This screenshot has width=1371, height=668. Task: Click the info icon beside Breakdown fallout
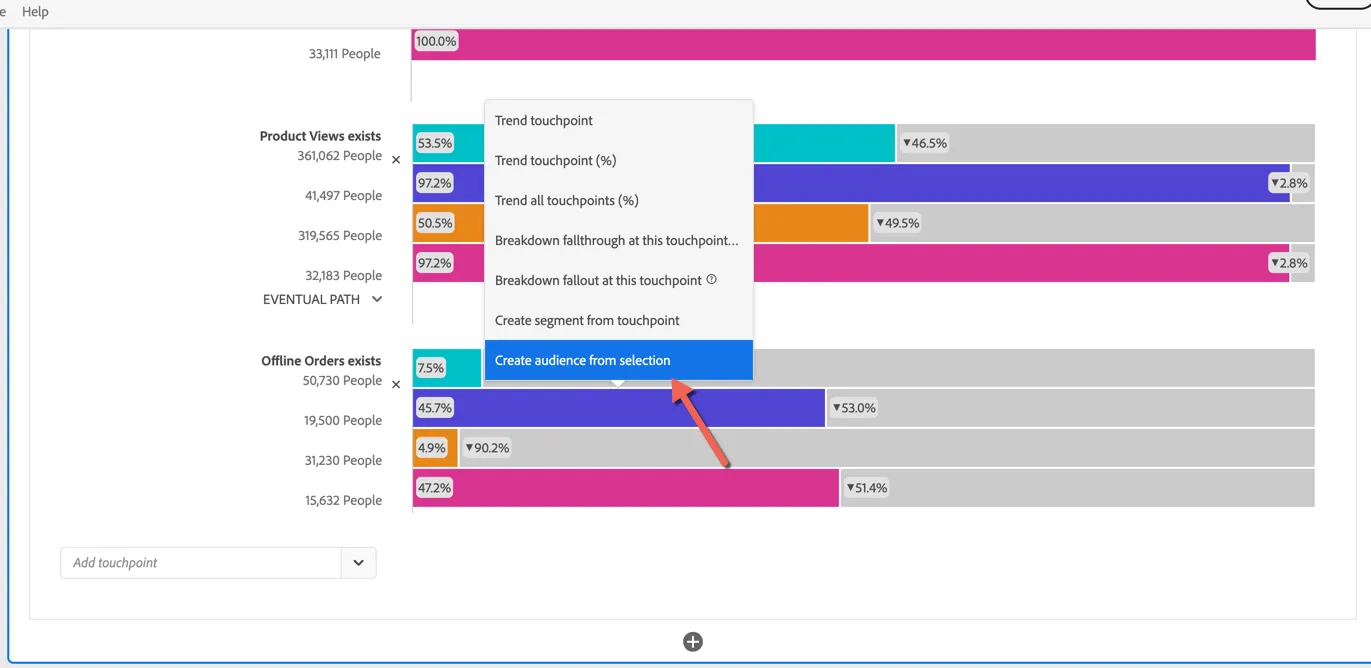click(712, 280)
